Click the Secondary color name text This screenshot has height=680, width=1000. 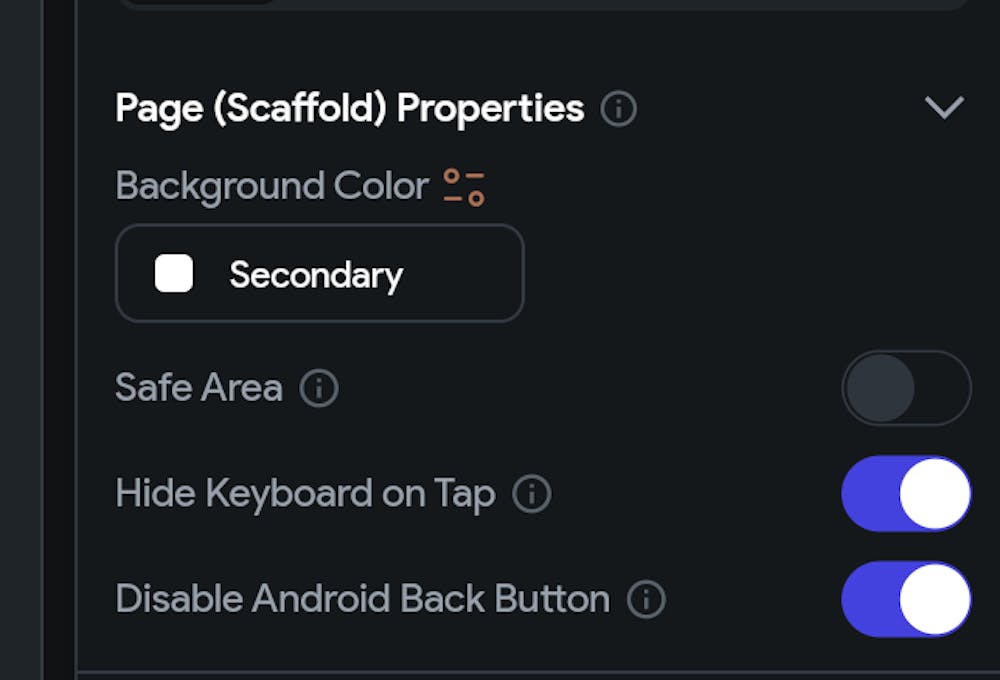tap(316, 274)
